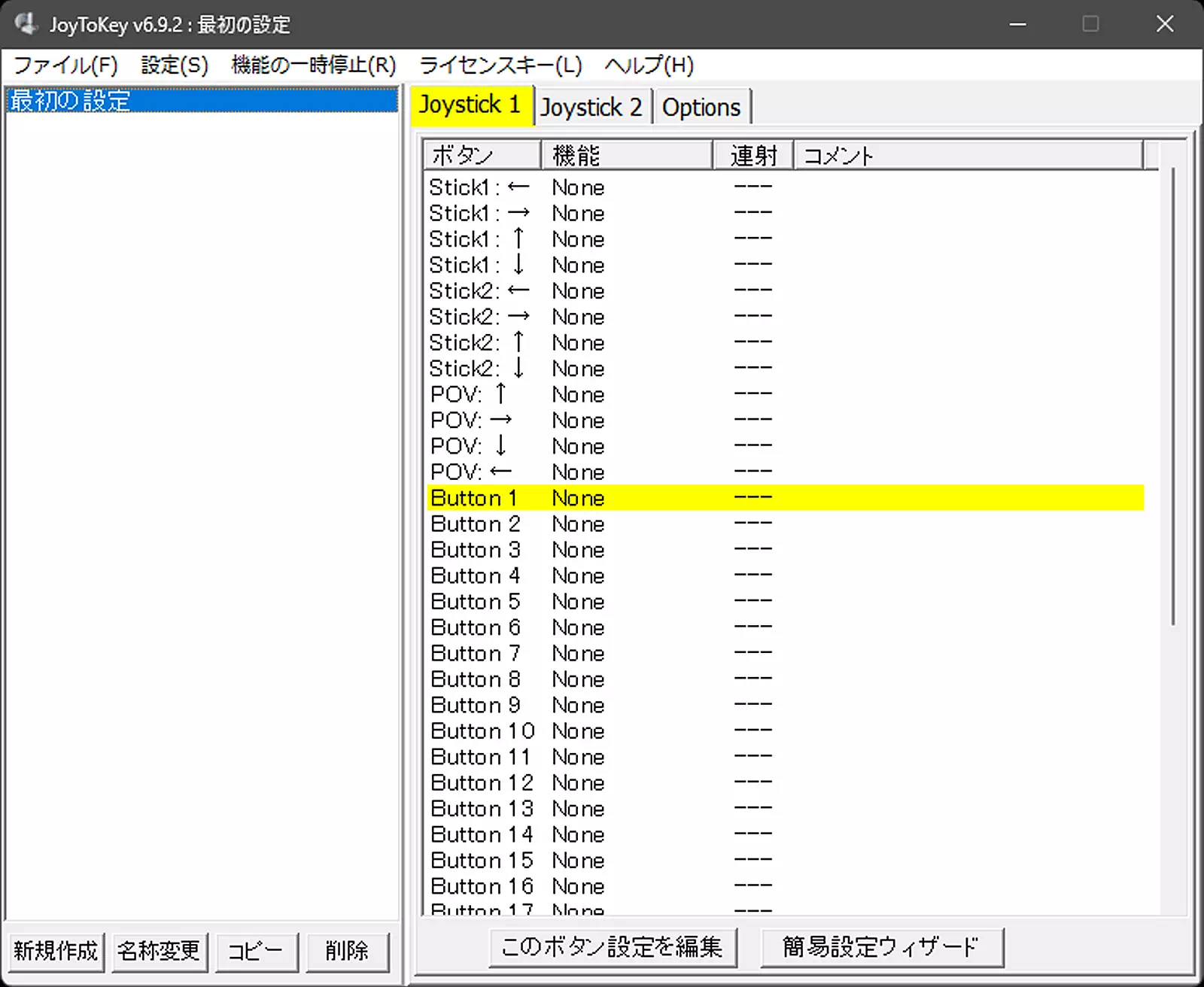
Task: Open the 簡易設定ウィザード button
Action: (x=882, y=947)
